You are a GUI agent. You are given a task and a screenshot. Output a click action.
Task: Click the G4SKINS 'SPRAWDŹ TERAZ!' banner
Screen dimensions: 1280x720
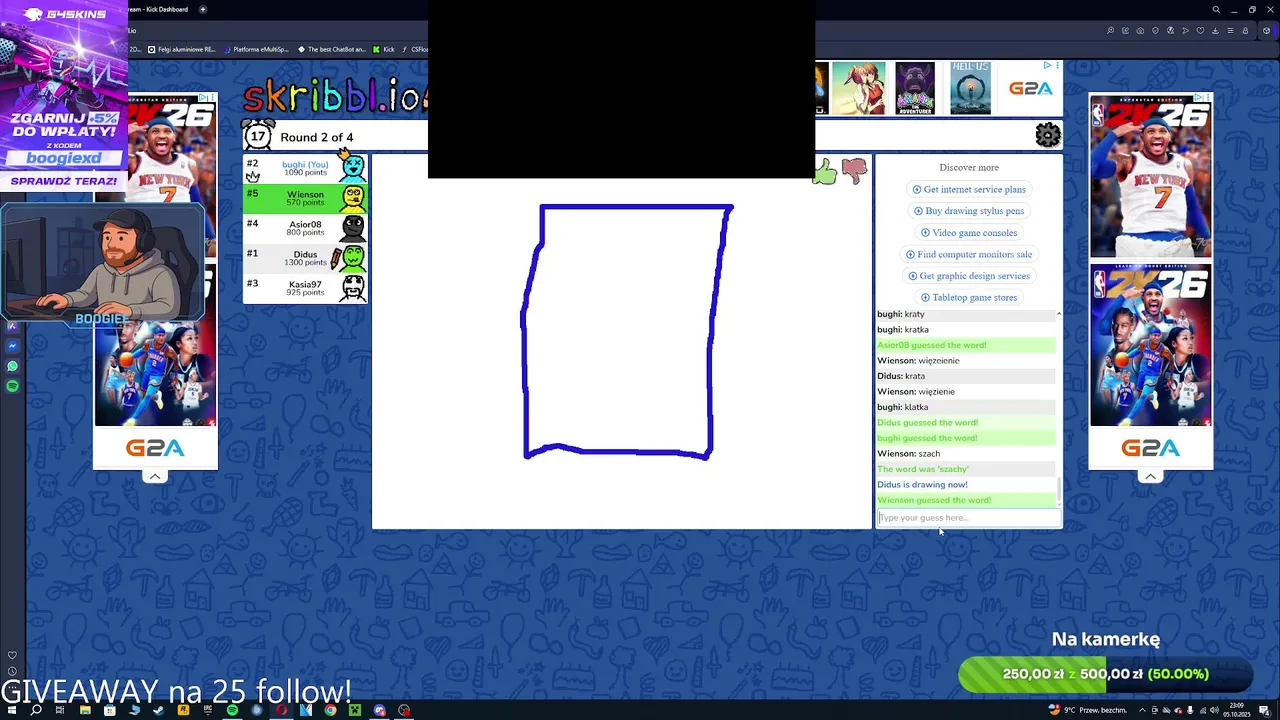(64, 181)
